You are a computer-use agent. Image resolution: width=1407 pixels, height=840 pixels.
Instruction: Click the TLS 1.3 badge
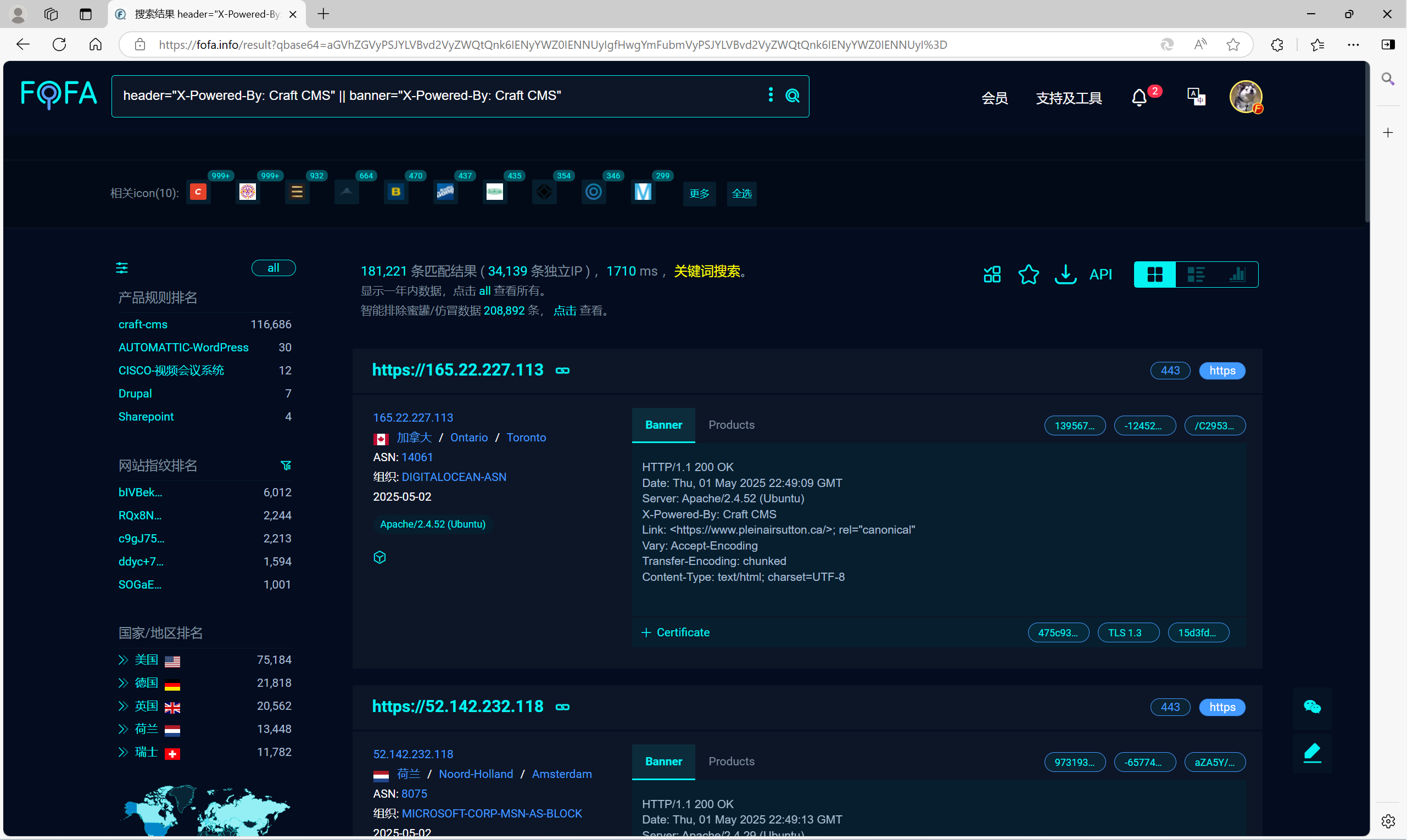click(1128, 633)
